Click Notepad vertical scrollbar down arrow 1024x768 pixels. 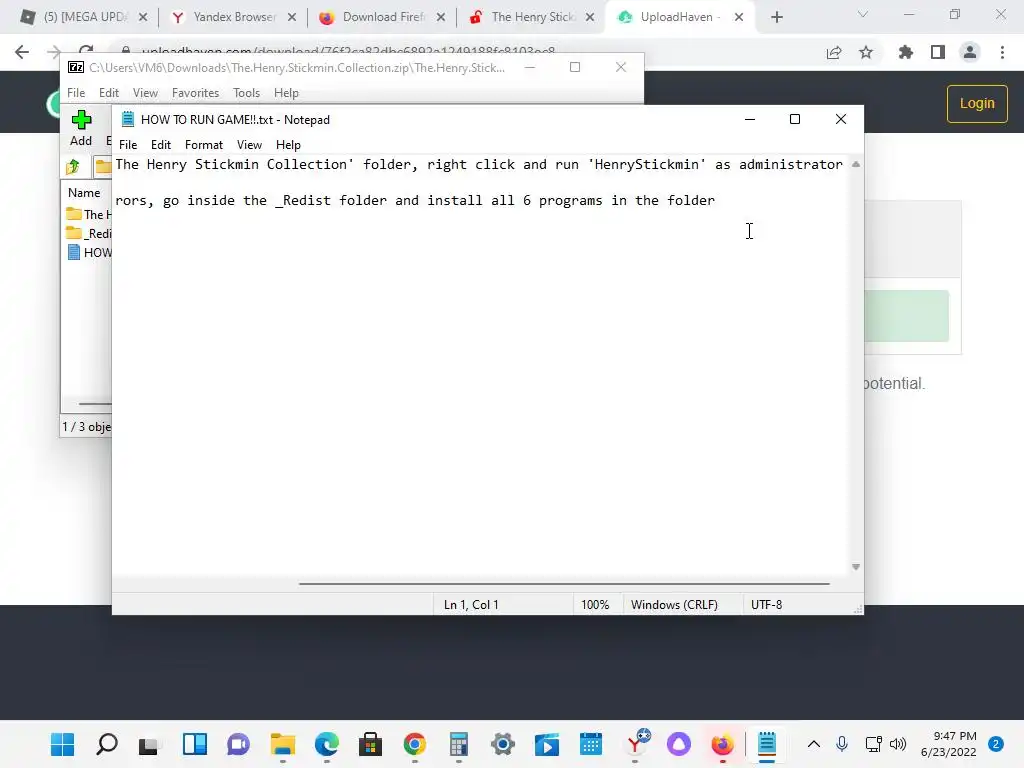pyautogui.click(x=856, y=567)
